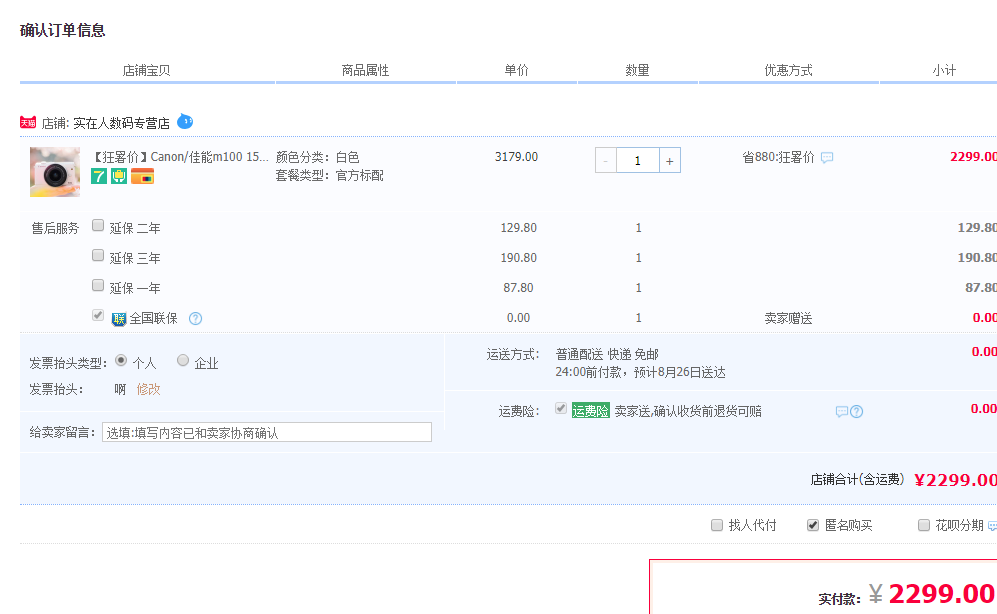The image size is (997, 614).
Task: Click 修改 to edit invoice title
Action: [148, 389]
